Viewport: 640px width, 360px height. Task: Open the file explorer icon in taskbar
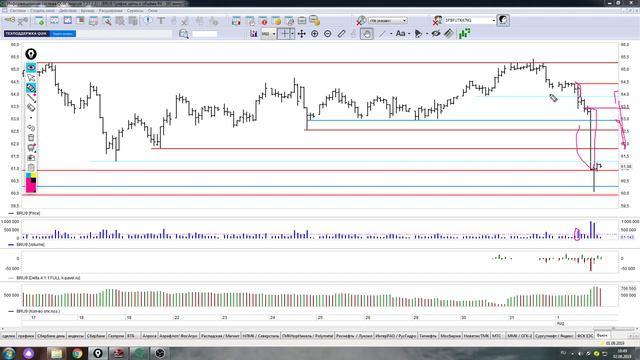point(56,353)
